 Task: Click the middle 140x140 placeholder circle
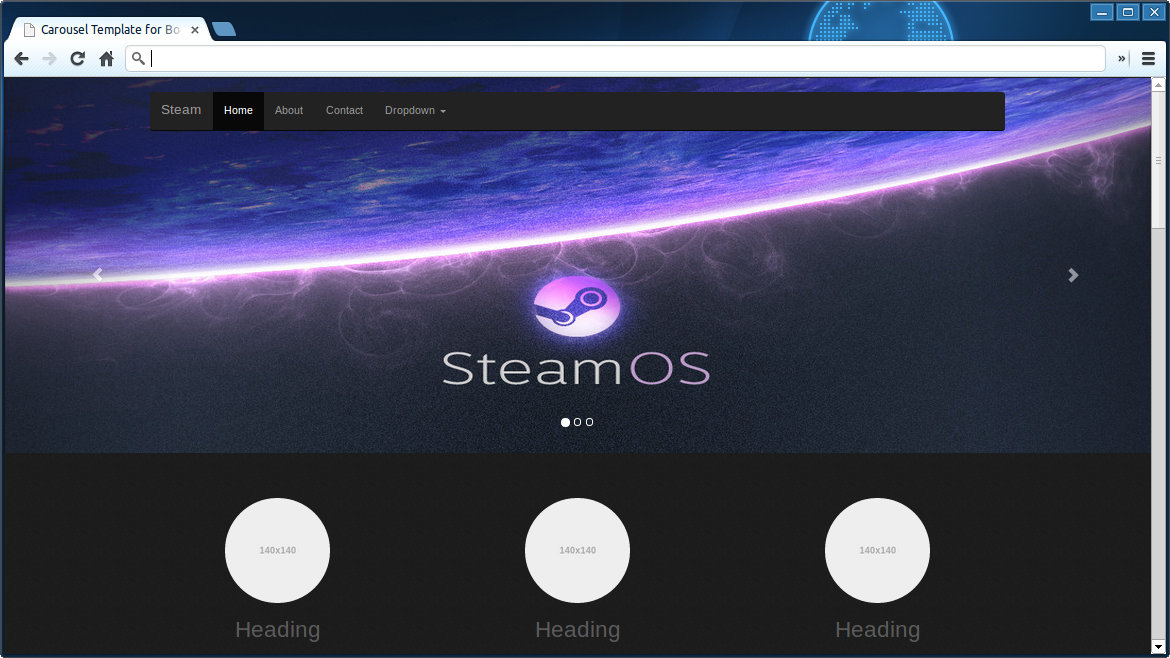click(578, 551)
